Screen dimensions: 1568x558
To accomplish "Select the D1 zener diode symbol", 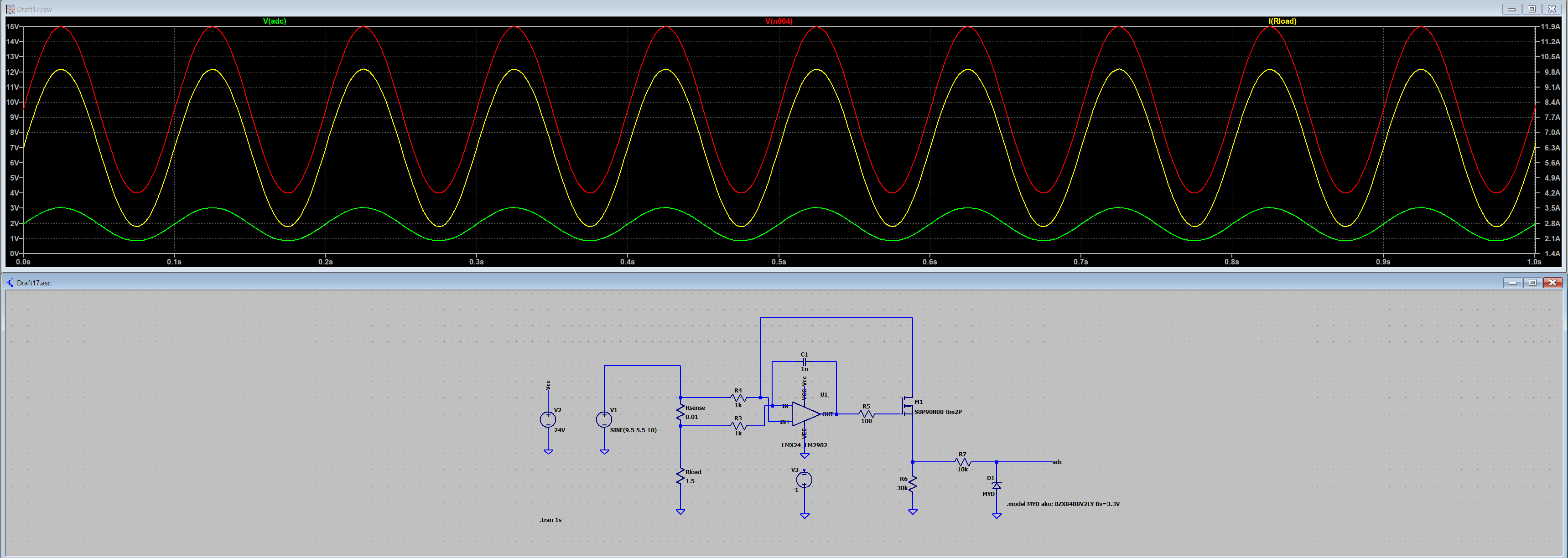I will tap(997, 486).
